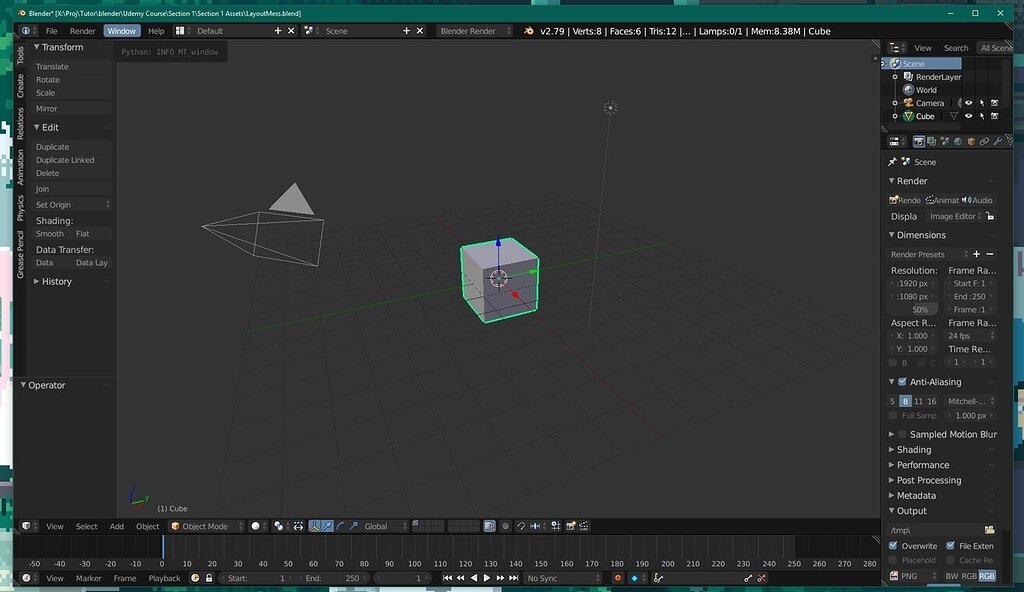Hide the Cube using its eye toggle

[968, 116]
